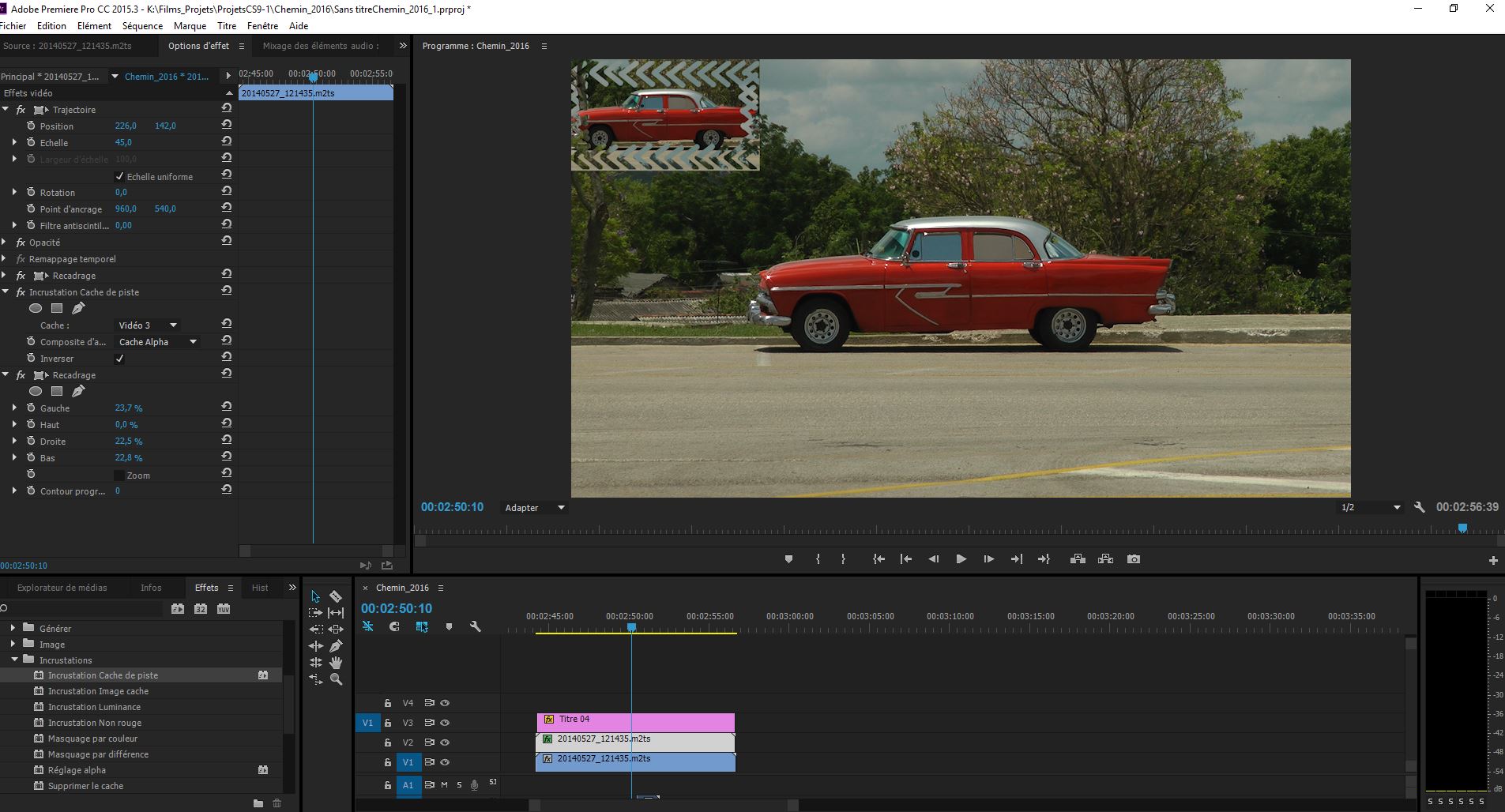Open the Séquence menu
This screenshot has height=812, width=1505.
tap(142, 26)
